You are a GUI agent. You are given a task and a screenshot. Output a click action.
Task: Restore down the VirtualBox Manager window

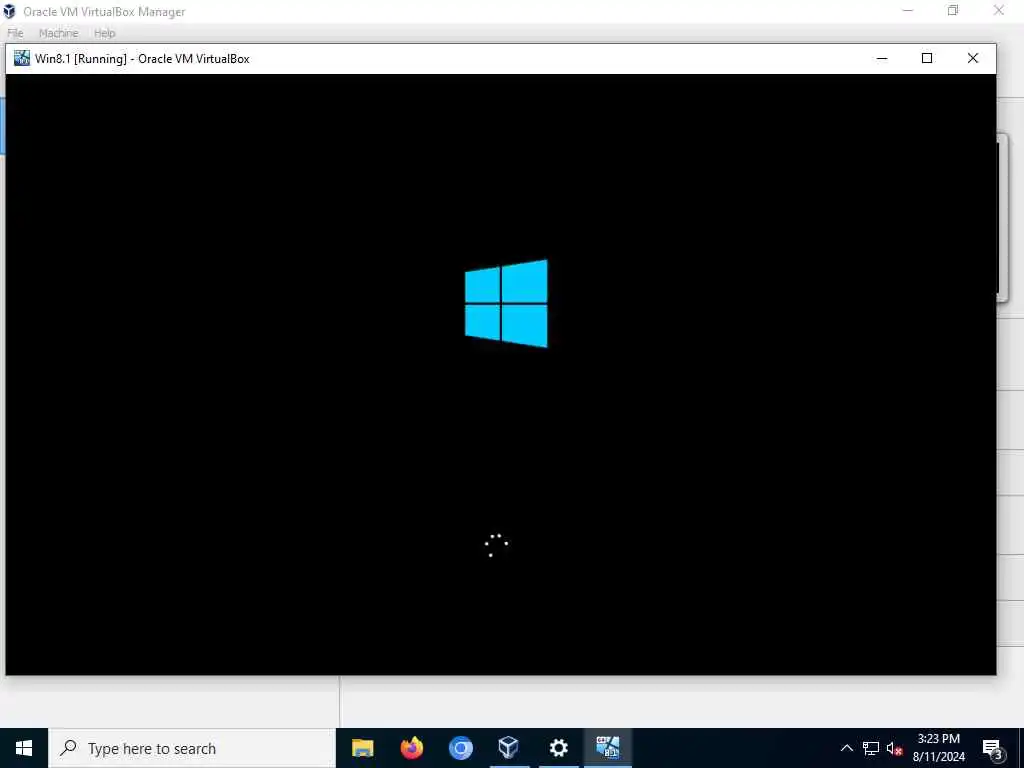click(953, 10)
